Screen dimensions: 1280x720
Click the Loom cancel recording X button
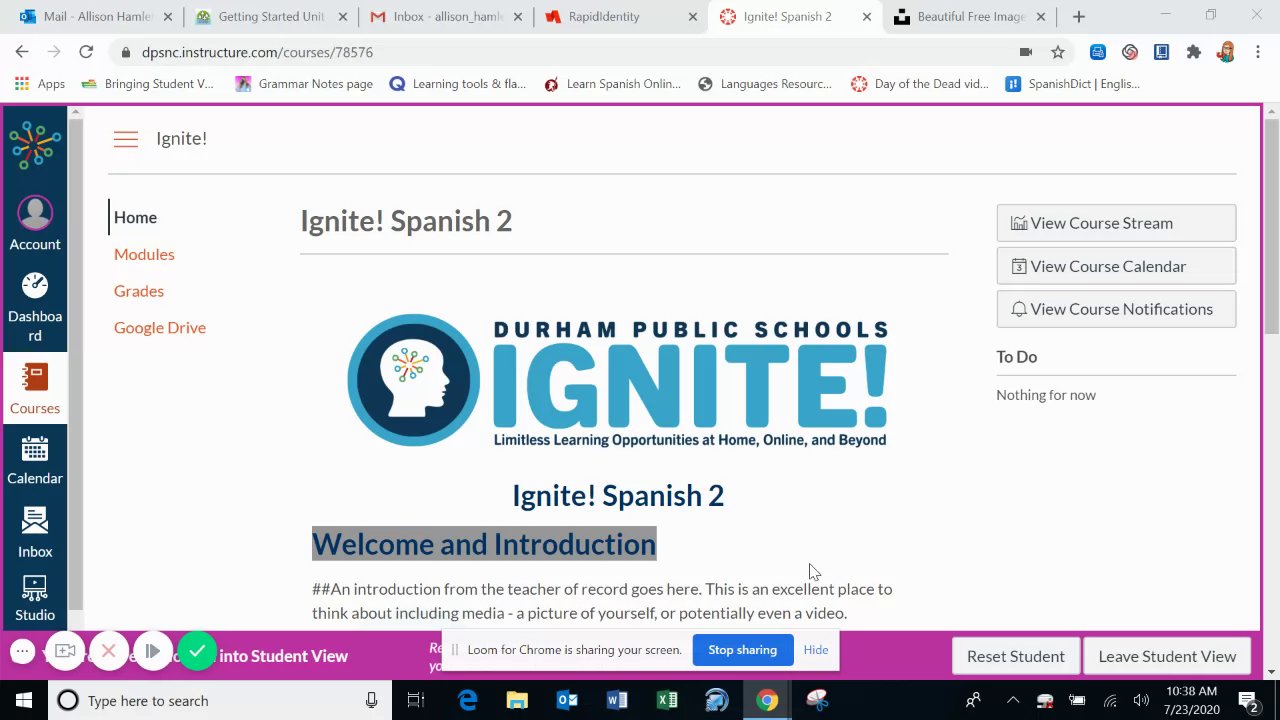(109, 651)
